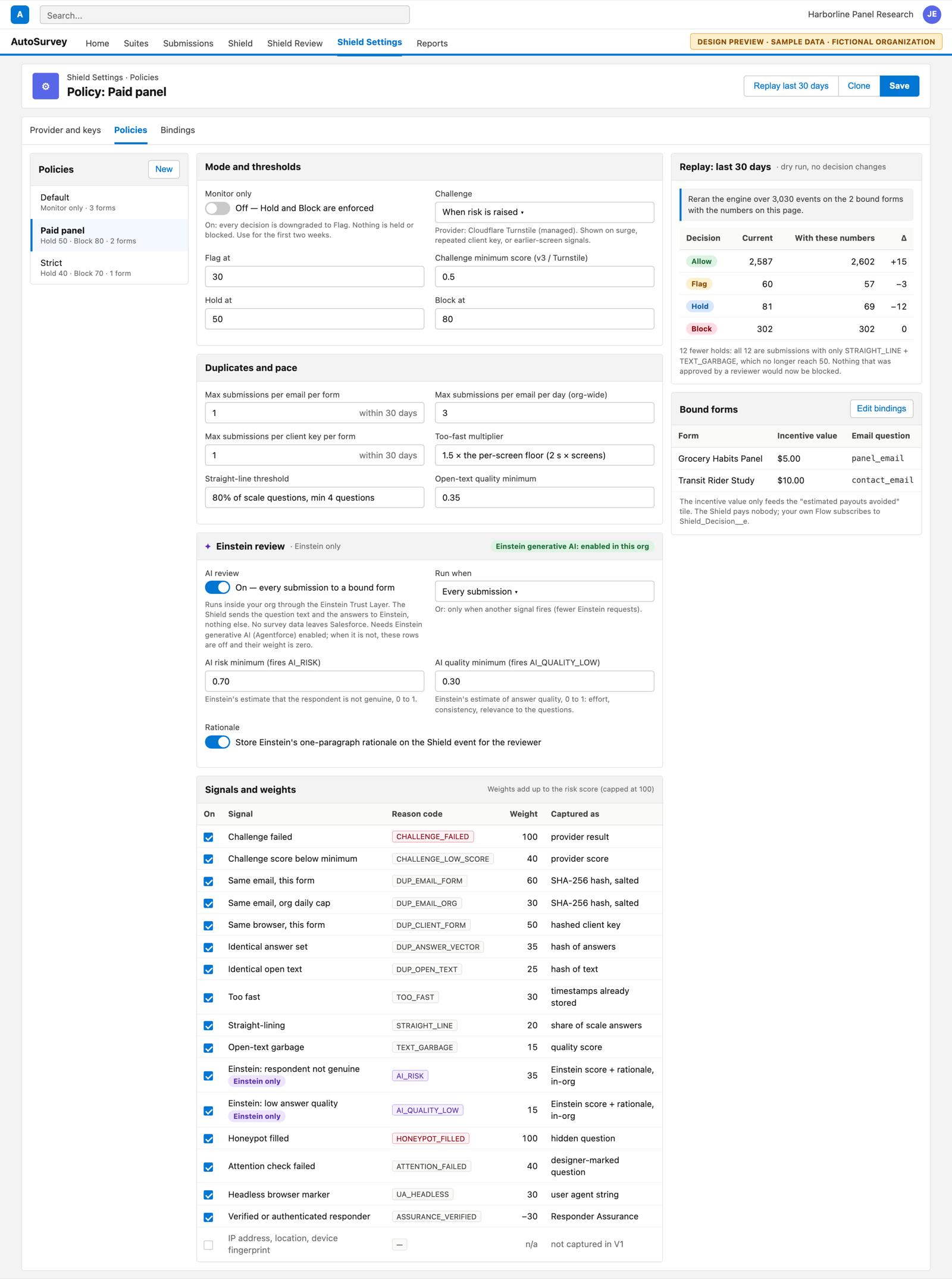952x1279 pixels.
Task: Click the contact_email email question value
Action: point(882,480)
